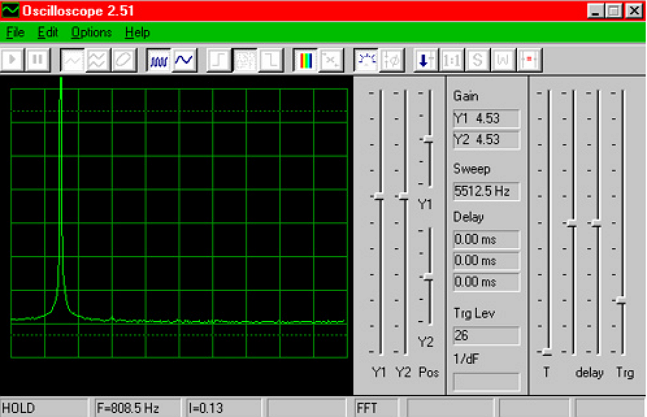Screen dimensions: 647x417
Task: Click the HOLD status bar entry
Action: click(44, 408)
